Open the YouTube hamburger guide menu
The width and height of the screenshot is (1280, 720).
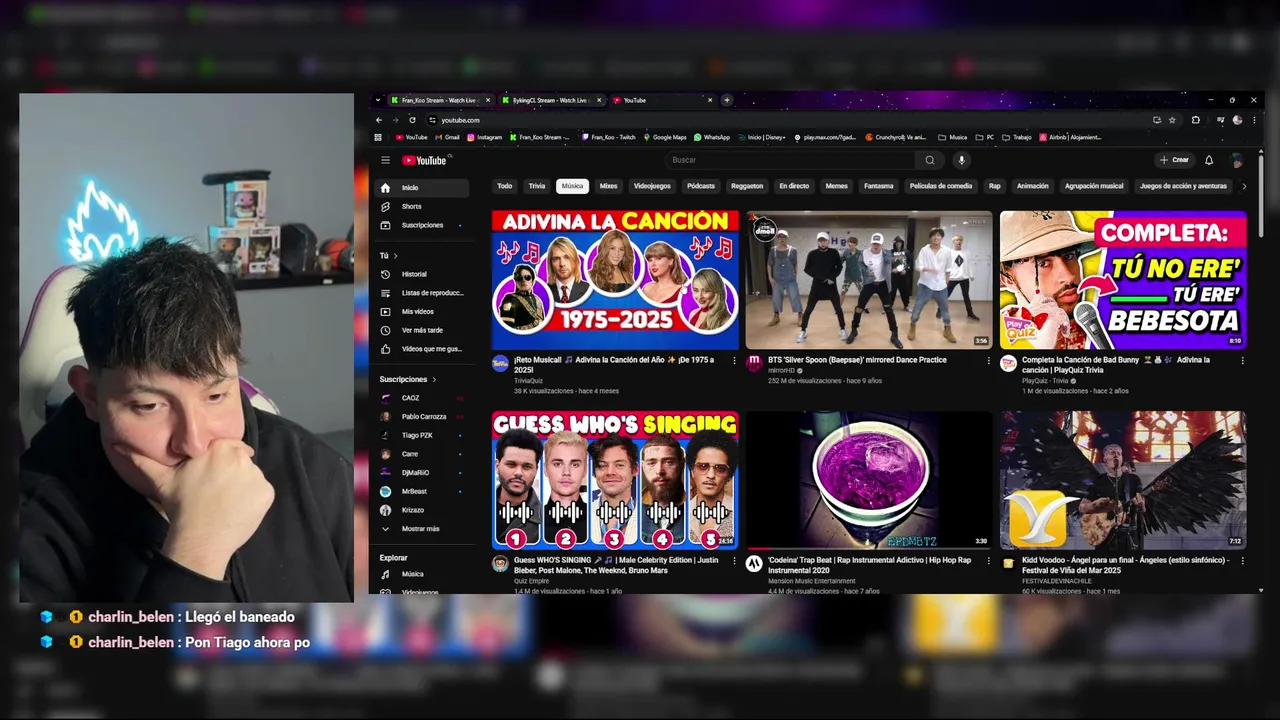coord(385,160)
